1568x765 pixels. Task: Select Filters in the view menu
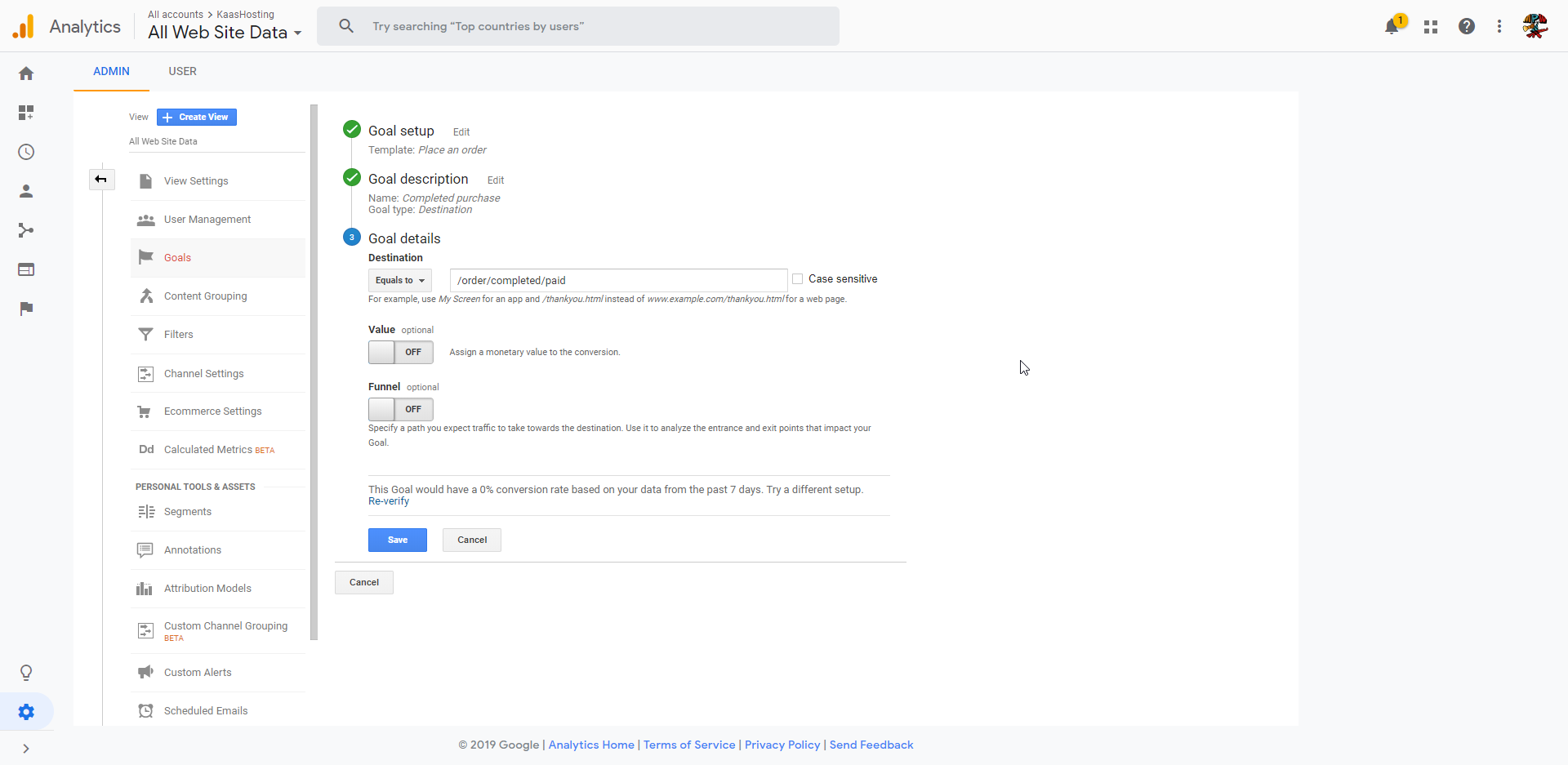pos(178,335)
